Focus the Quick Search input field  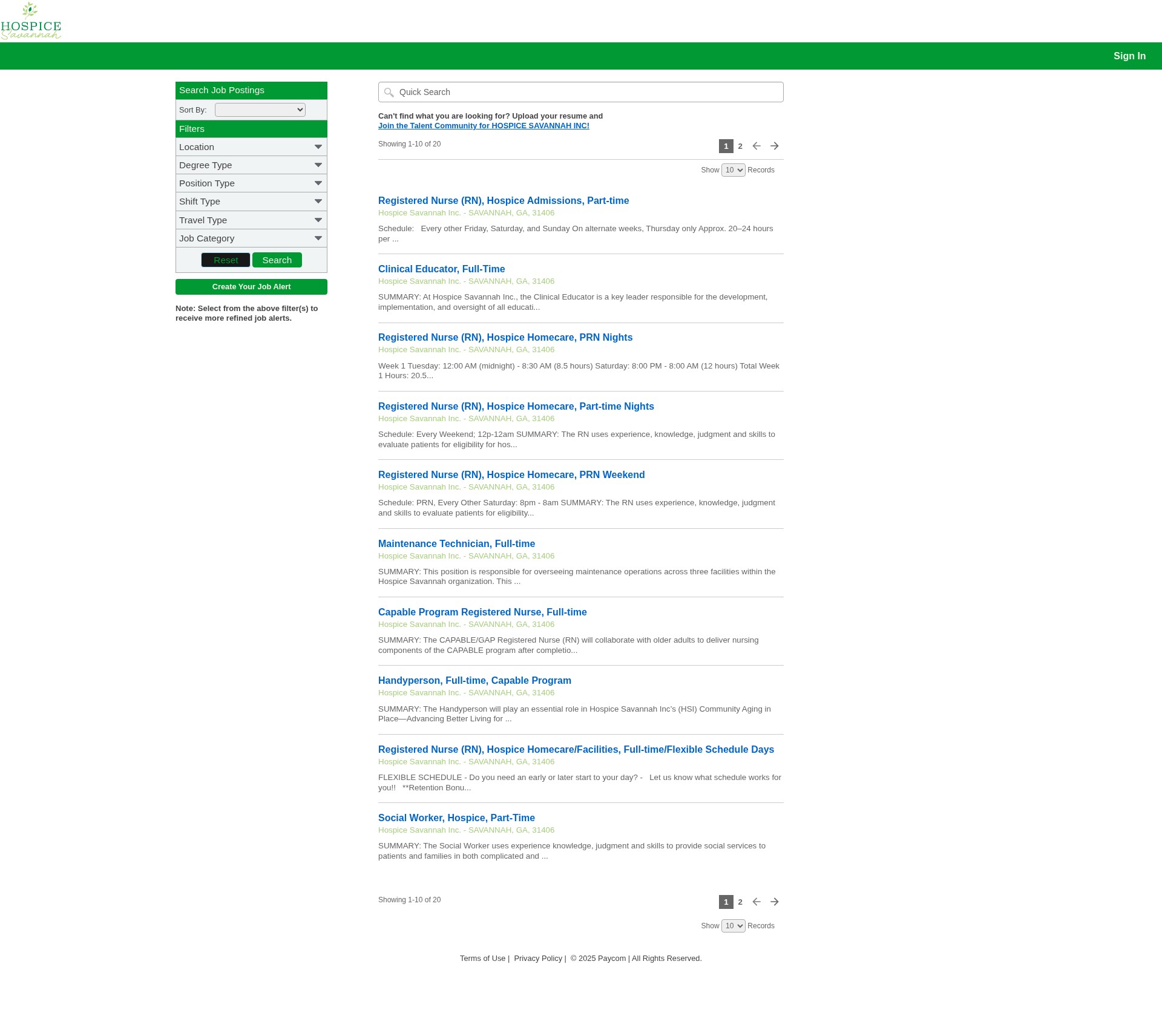point(581,92)
